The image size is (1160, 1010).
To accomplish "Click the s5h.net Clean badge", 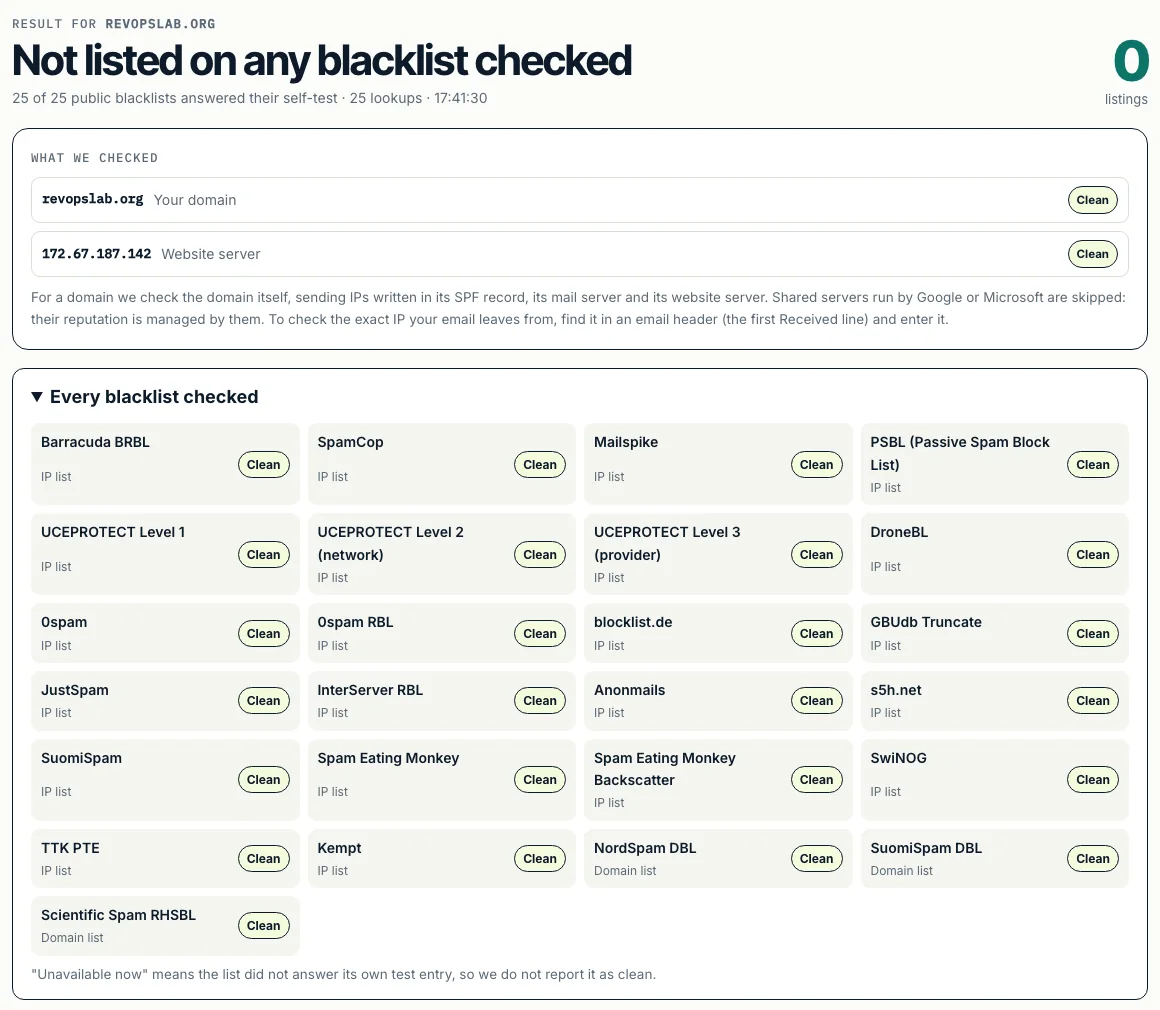I will coord(1093,701).
